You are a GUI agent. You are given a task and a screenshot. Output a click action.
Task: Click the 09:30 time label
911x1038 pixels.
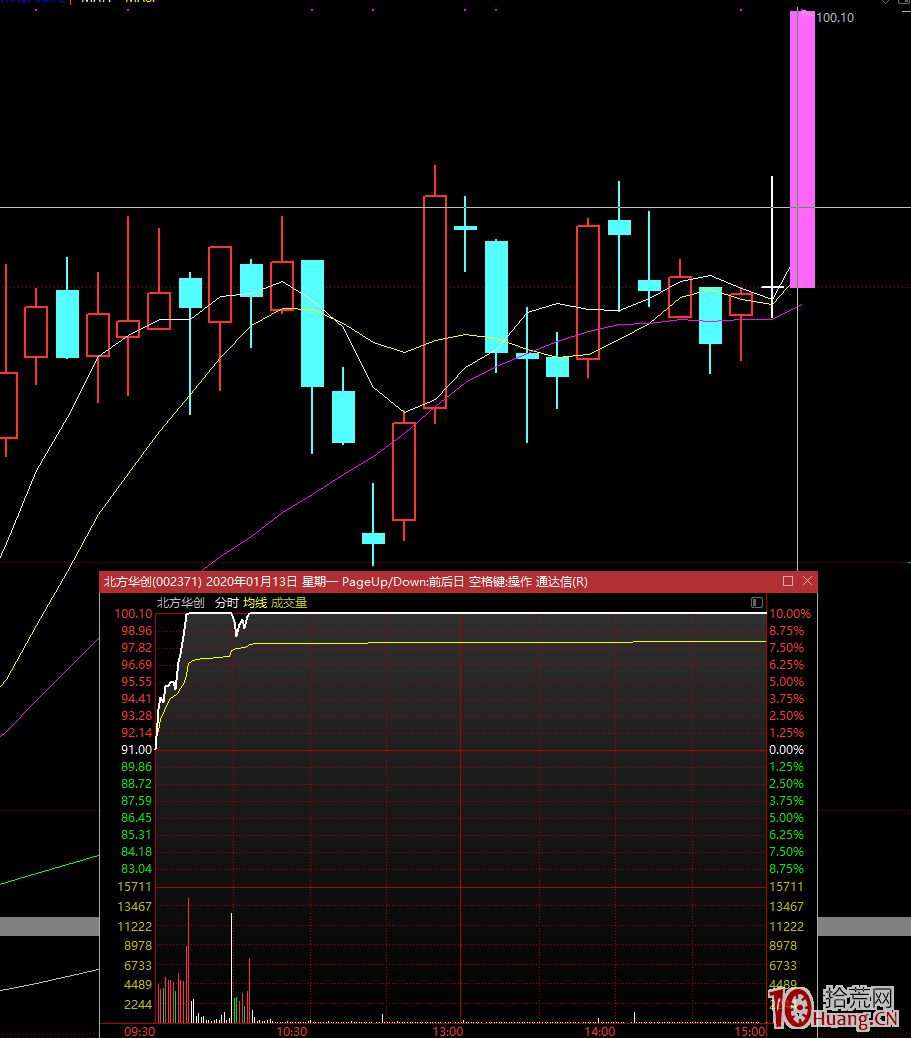click(x=140, y=1031)
